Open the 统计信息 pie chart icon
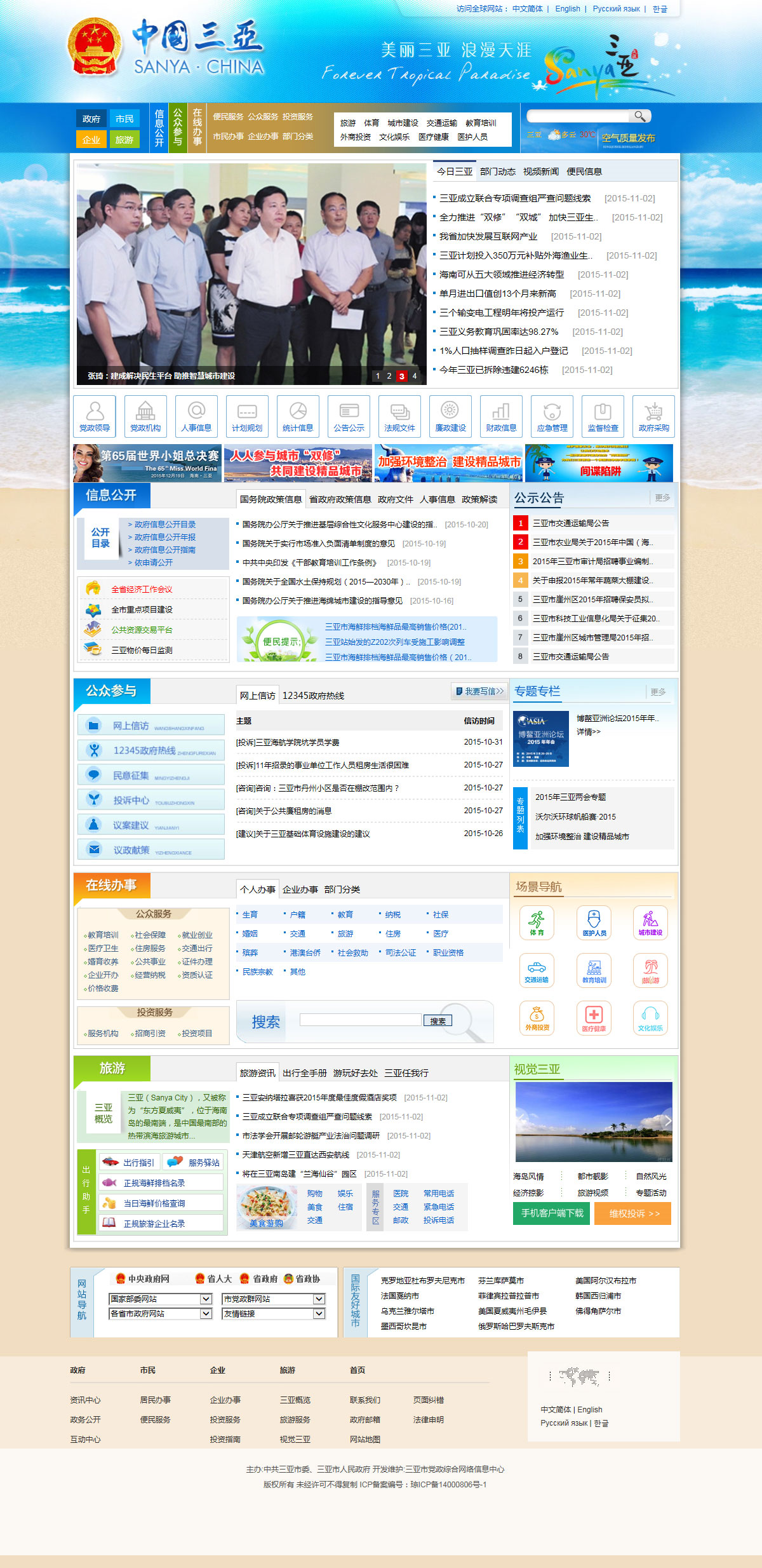Screen dimensions: 762x1568 (298, 416)
